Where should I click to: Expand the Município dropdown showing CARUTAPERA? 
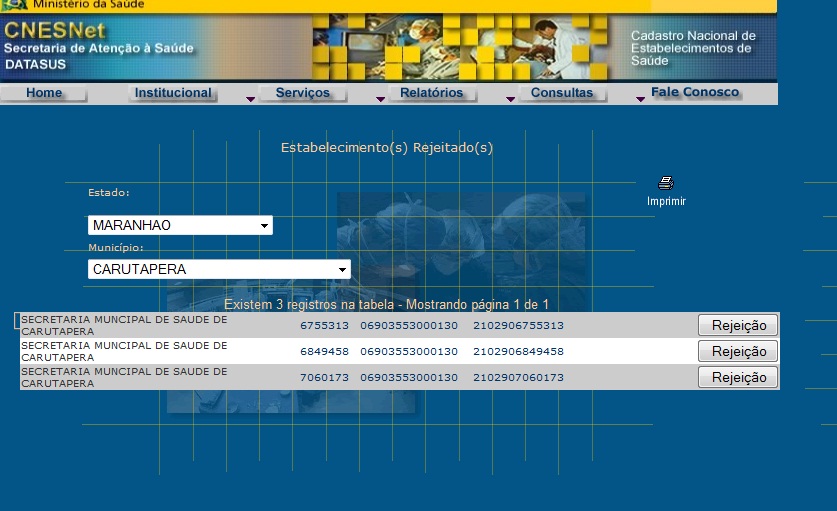click(219, 269)
